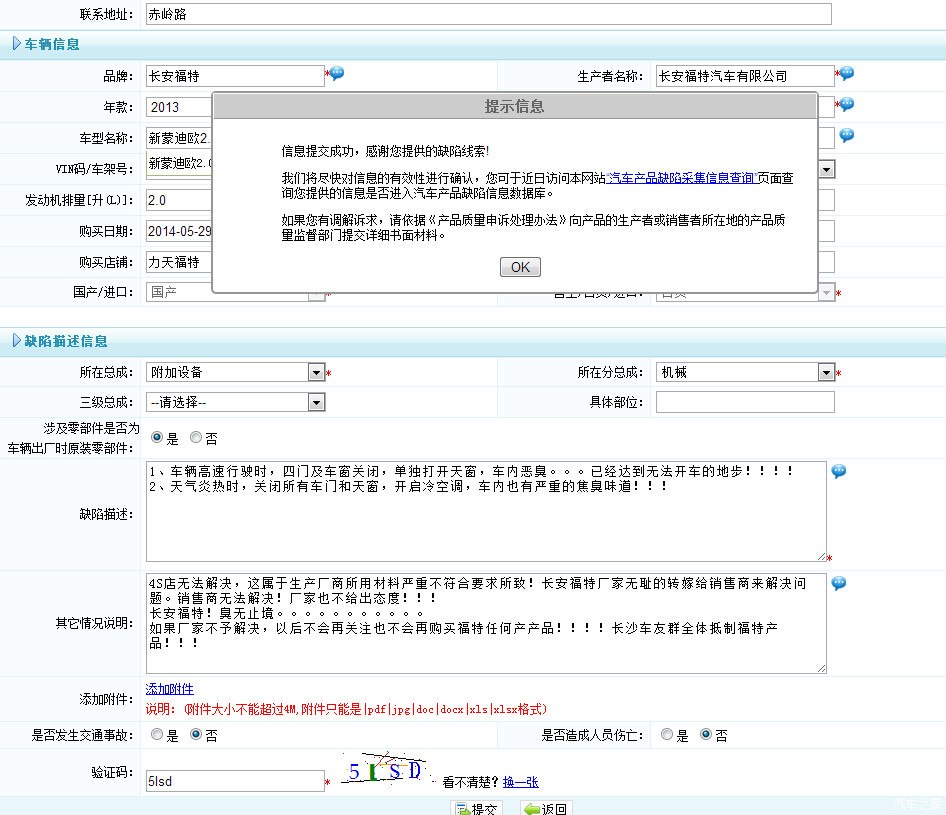Click the 缺陷描述 textarea resize handle

coord(822,556)
